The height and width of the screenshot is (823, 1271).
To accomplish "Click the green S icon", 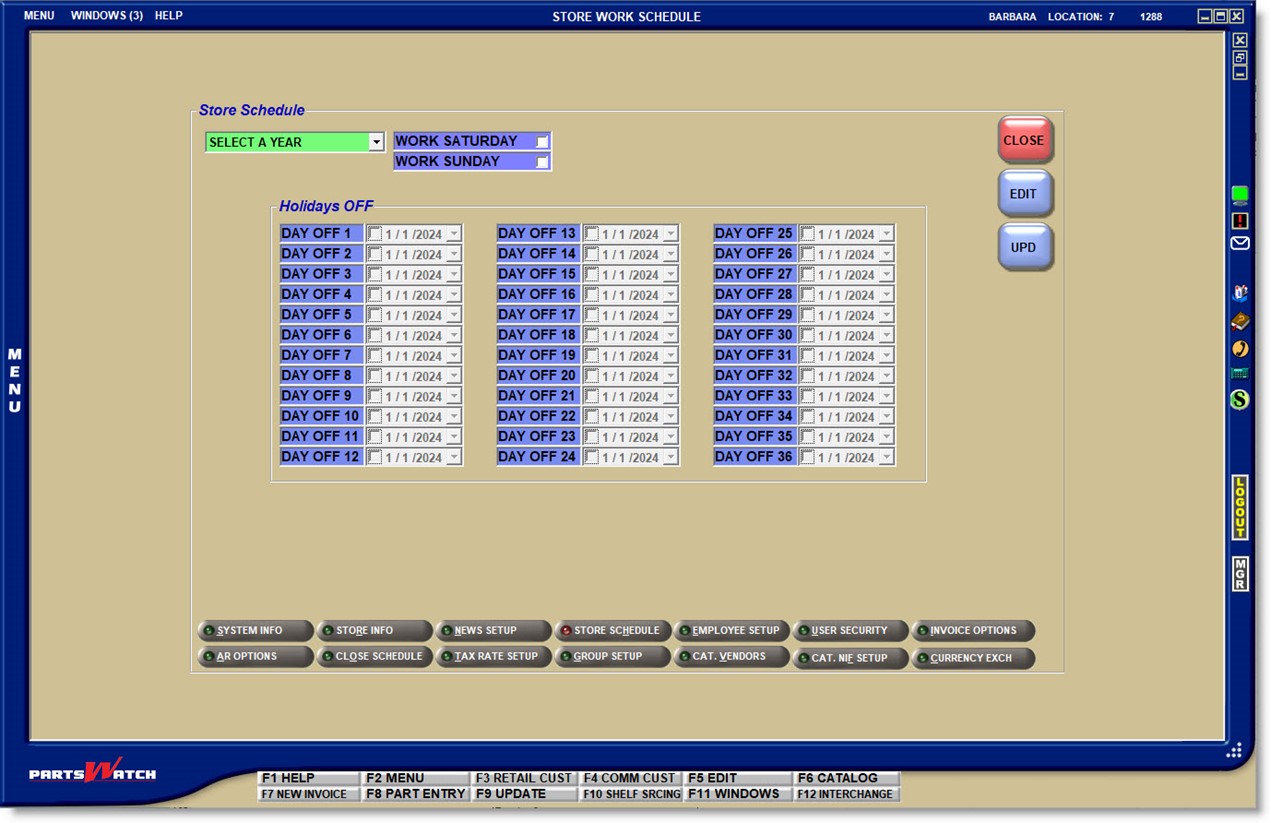I will tap(1240, 400).
